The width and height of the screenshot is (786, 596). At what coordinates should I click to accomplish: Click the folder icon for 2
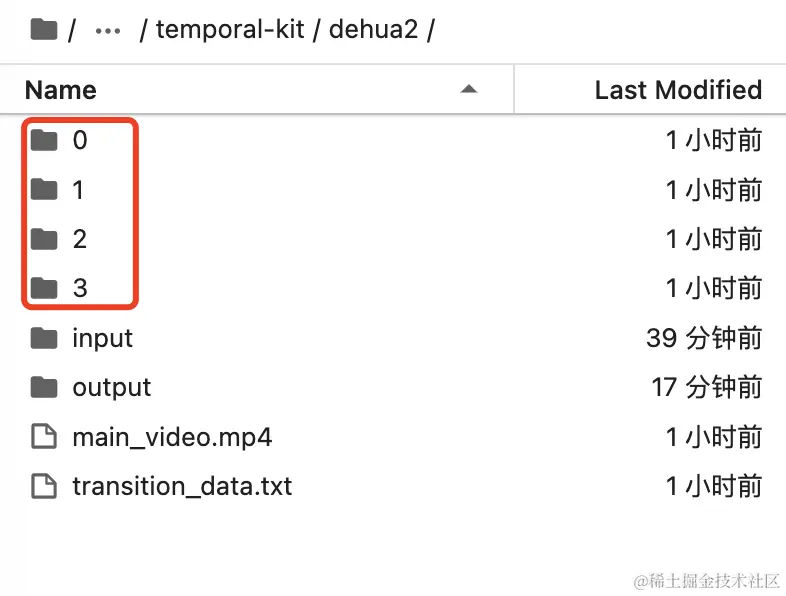(44, 239)
